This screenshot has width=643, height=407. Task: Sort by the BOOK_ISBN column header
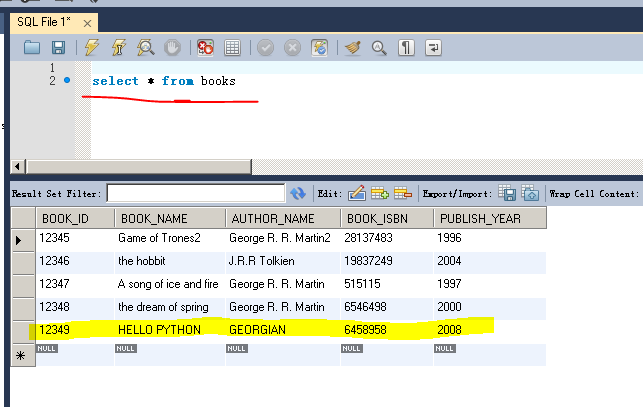387,218
